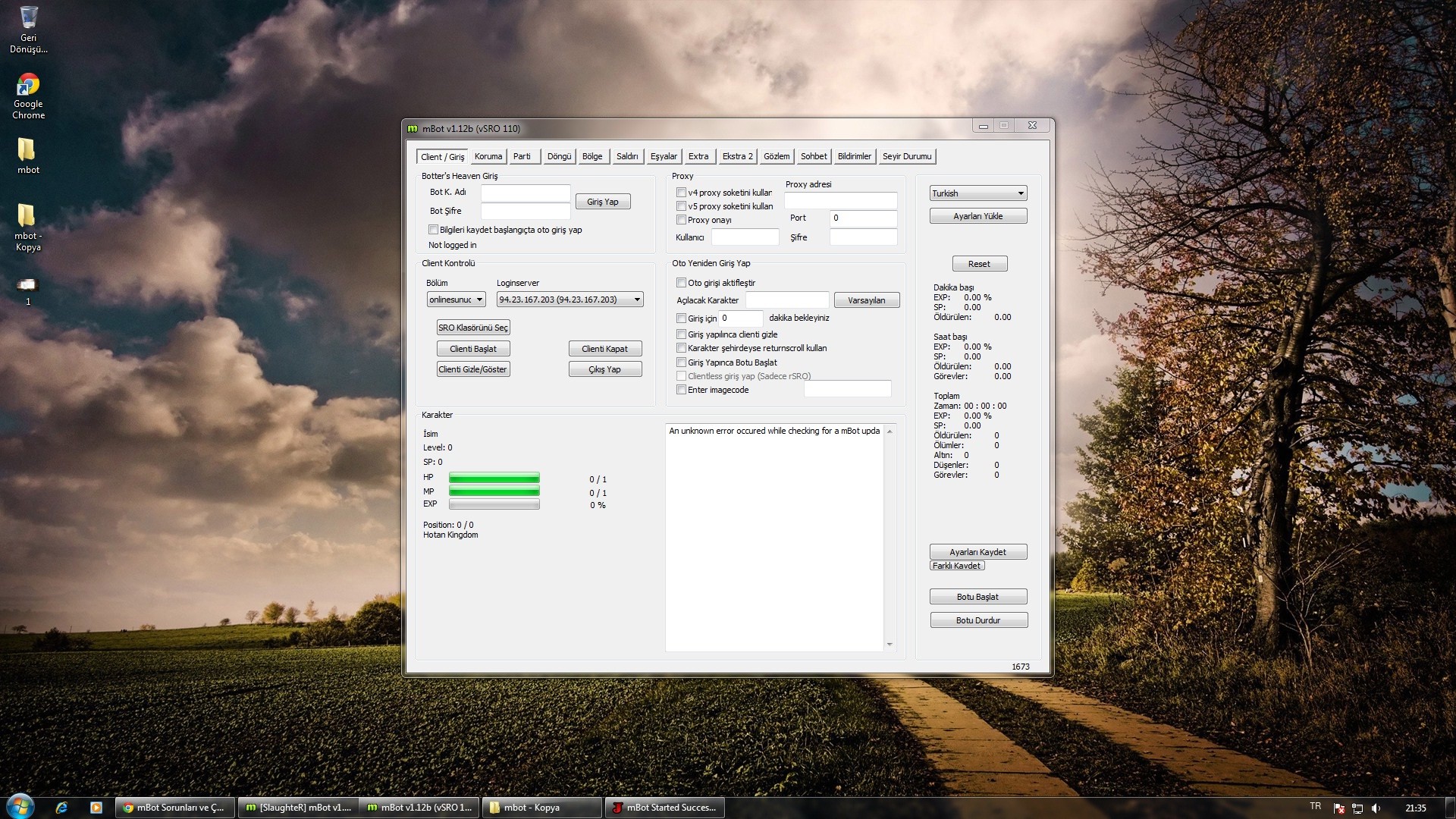The height and width of the screenshot is (819, 1456).
Task: Select the desktop icon labeled 1
Action: point(28,290)
